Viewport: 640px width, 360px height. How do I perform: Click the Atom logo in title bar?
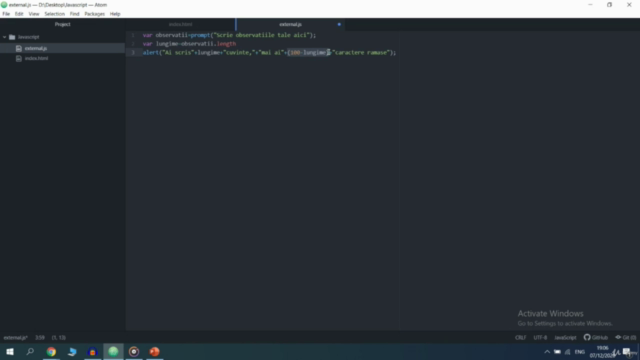4,5
